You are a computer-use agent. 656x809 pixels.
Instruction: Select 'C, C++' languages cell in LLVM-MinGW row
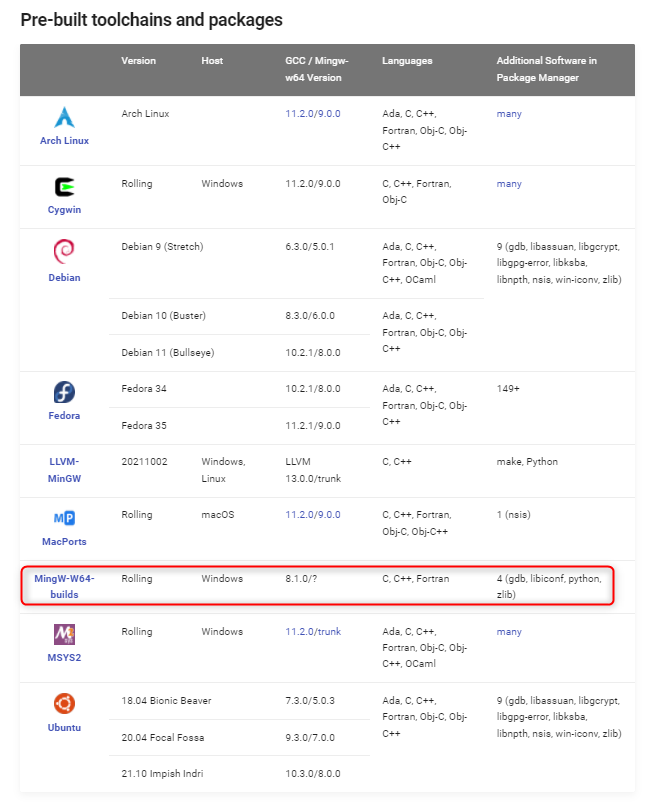pos(396,461)
